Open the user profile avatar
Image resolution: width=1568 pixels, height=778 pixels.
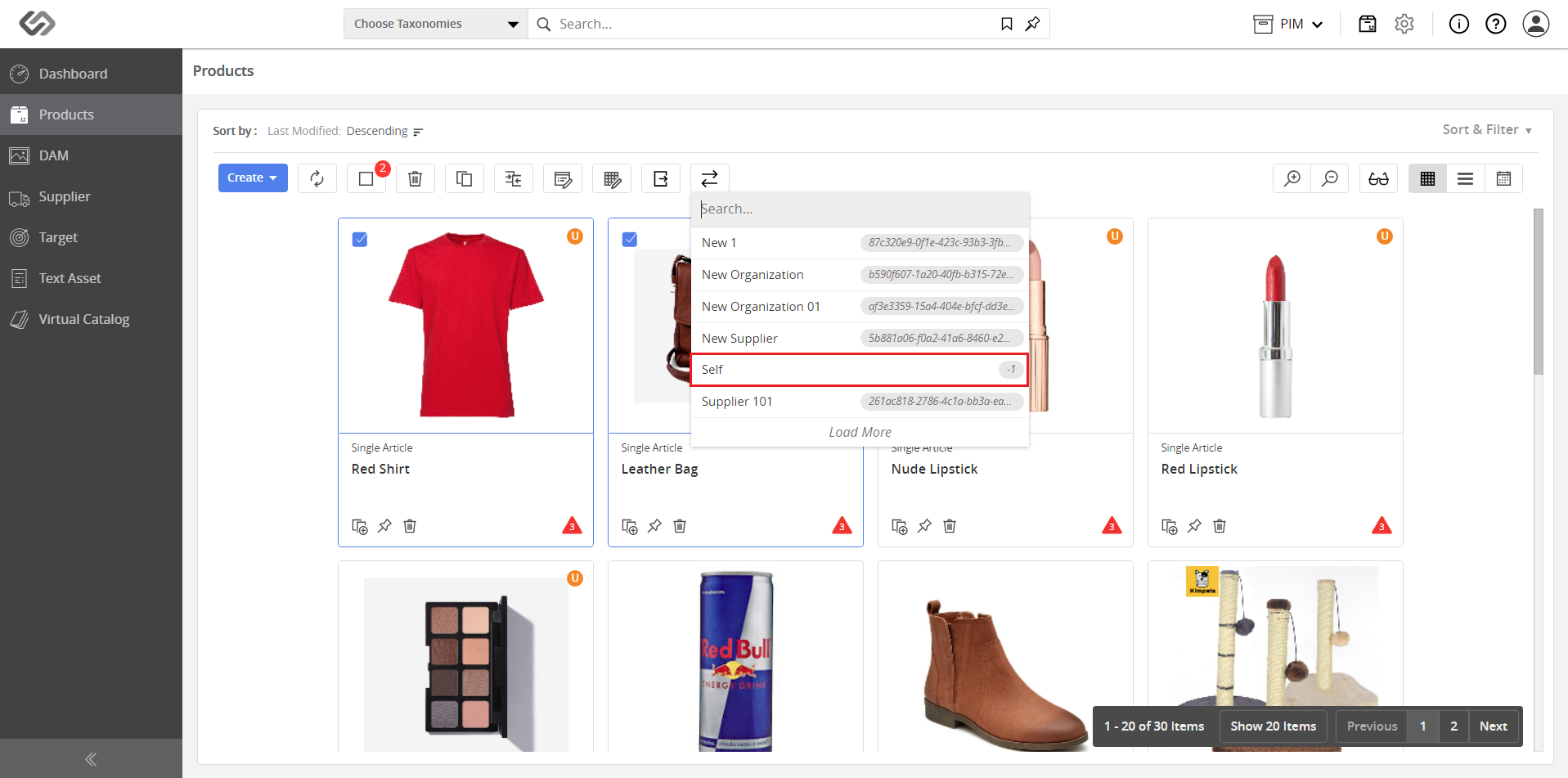1536,24
